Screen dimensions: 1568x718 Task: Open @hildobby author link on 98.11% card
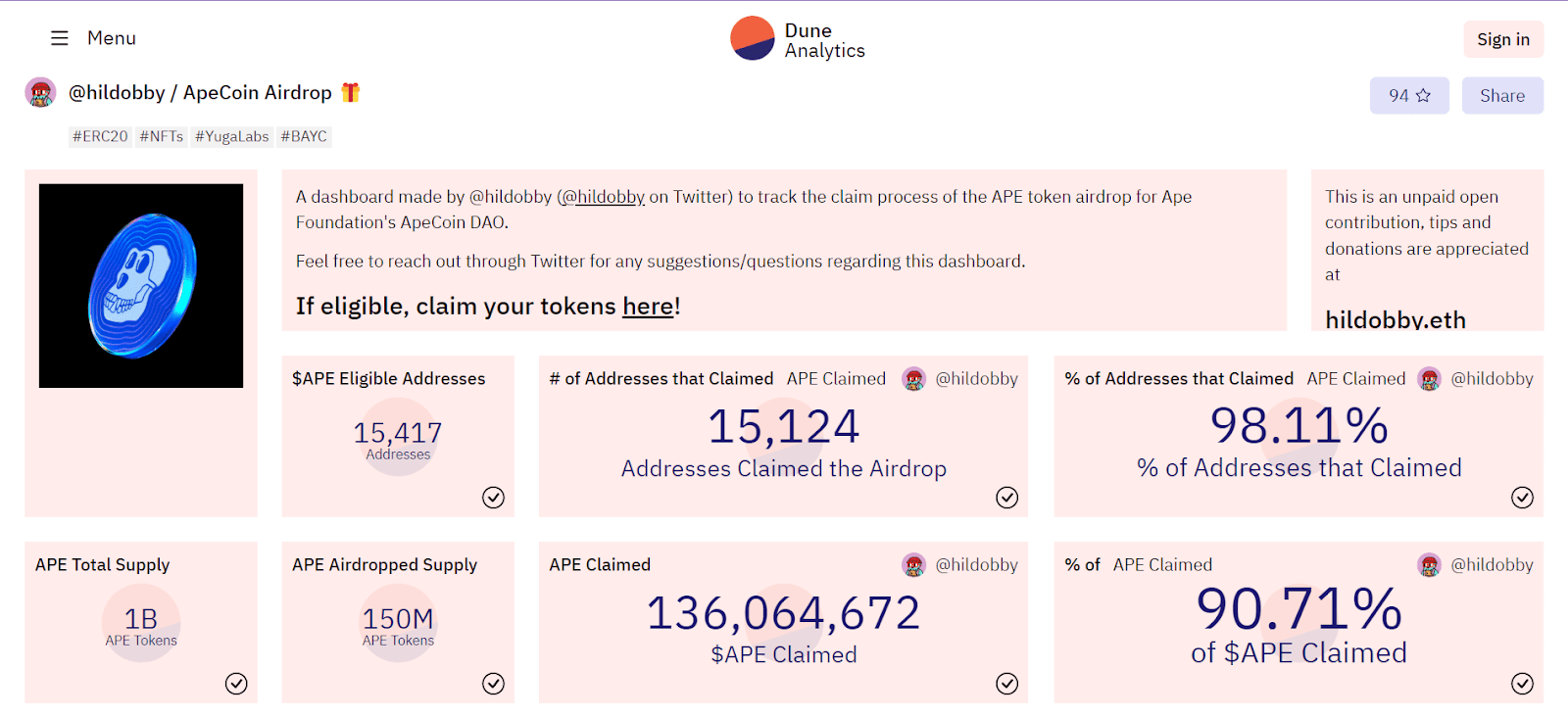(x=1492, y=379)
